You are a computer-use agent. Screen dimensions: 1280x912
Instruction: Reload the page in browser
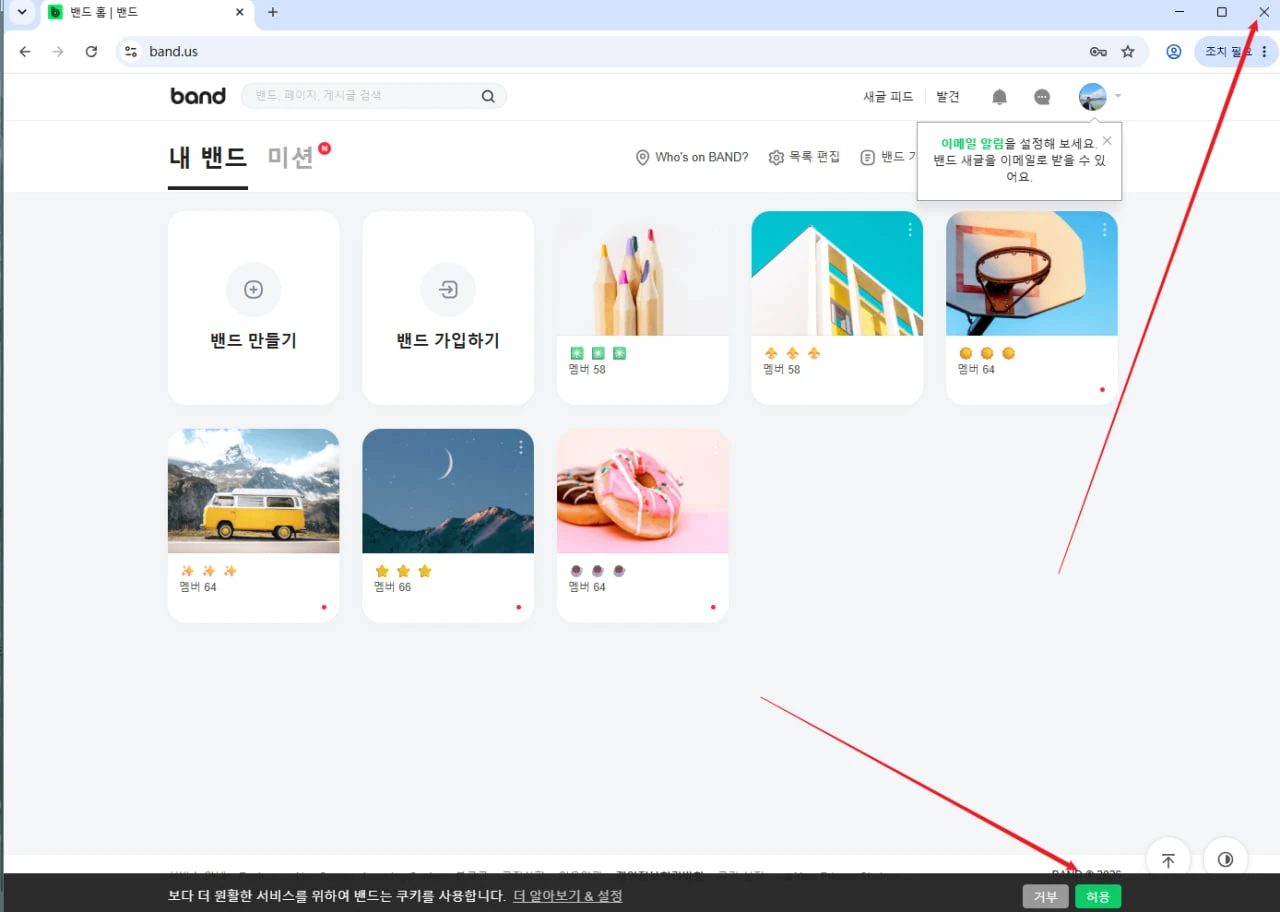click(x=91, y=51)
